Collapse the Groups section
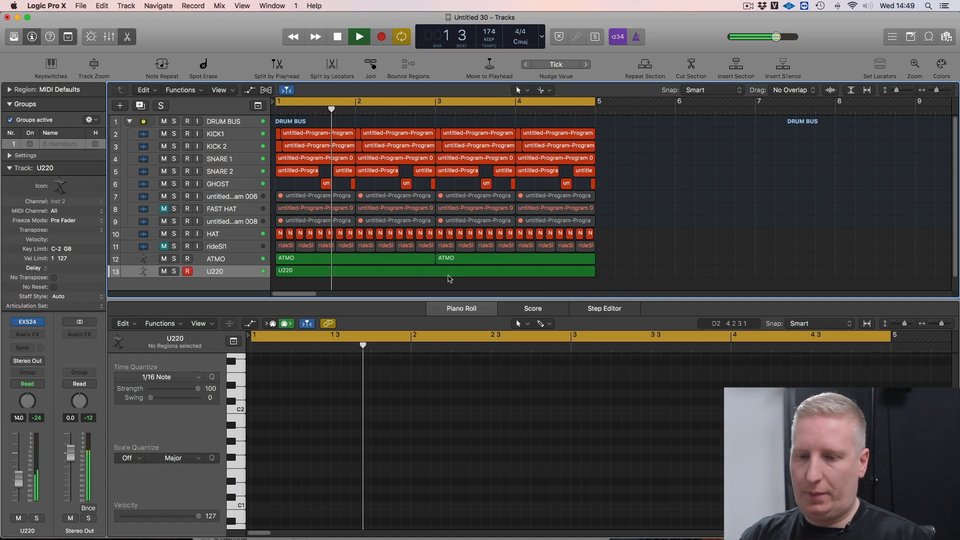960x540 pixels. pyautogui.click(x=9, y=104)
